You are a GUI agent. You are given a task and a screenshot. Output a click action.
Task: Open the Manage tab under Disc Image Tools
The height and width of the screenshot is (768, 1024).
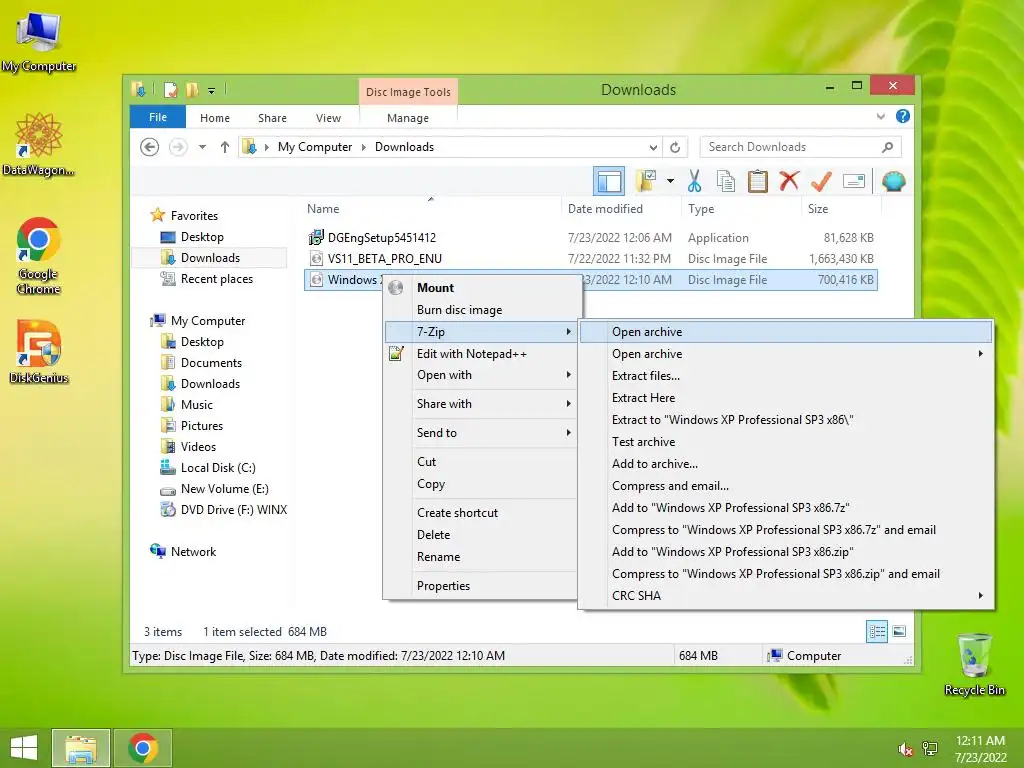coord(408,118)
